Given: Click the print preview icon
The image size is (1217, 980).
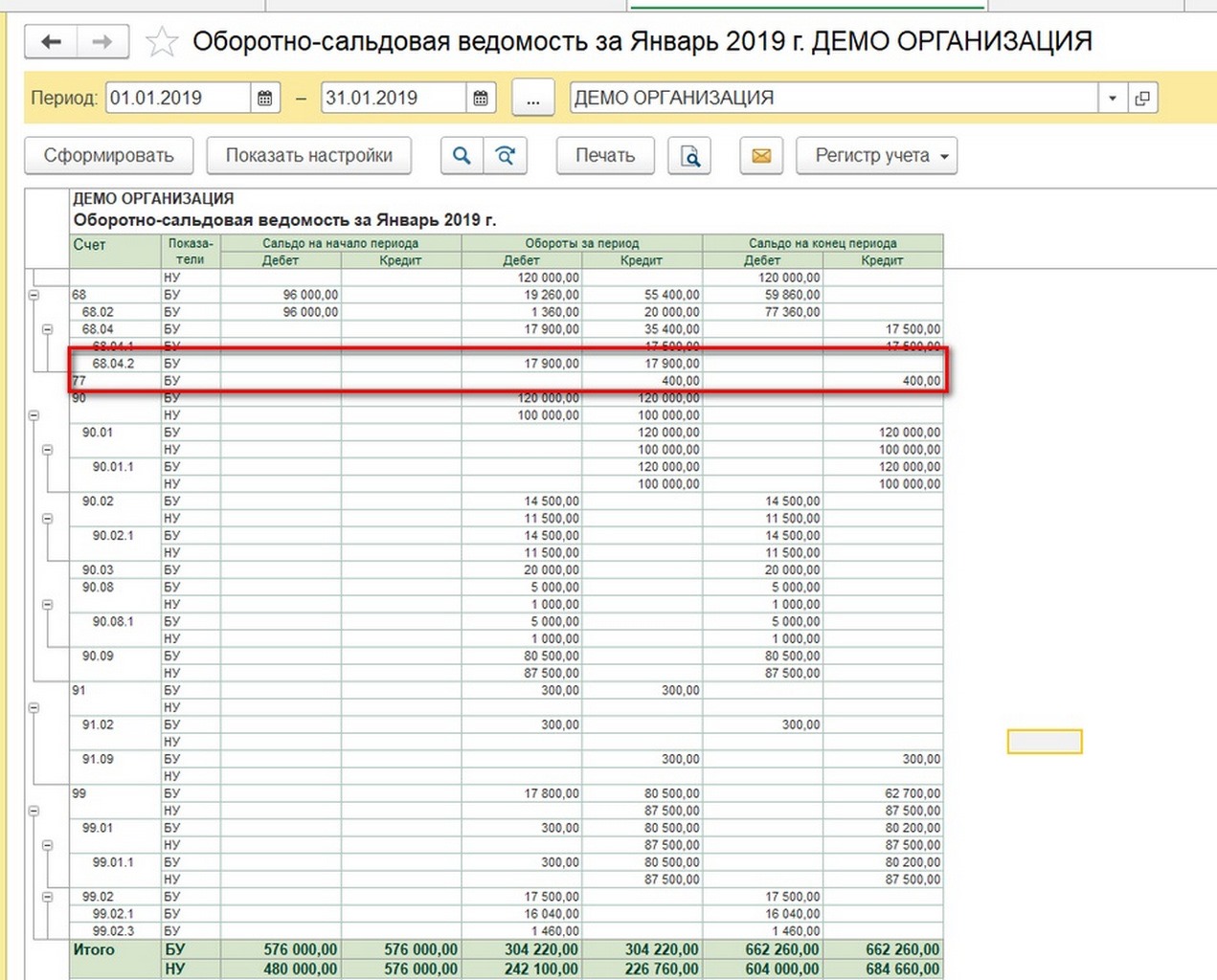Looking at the screenshot, I should tap(689, 156).
